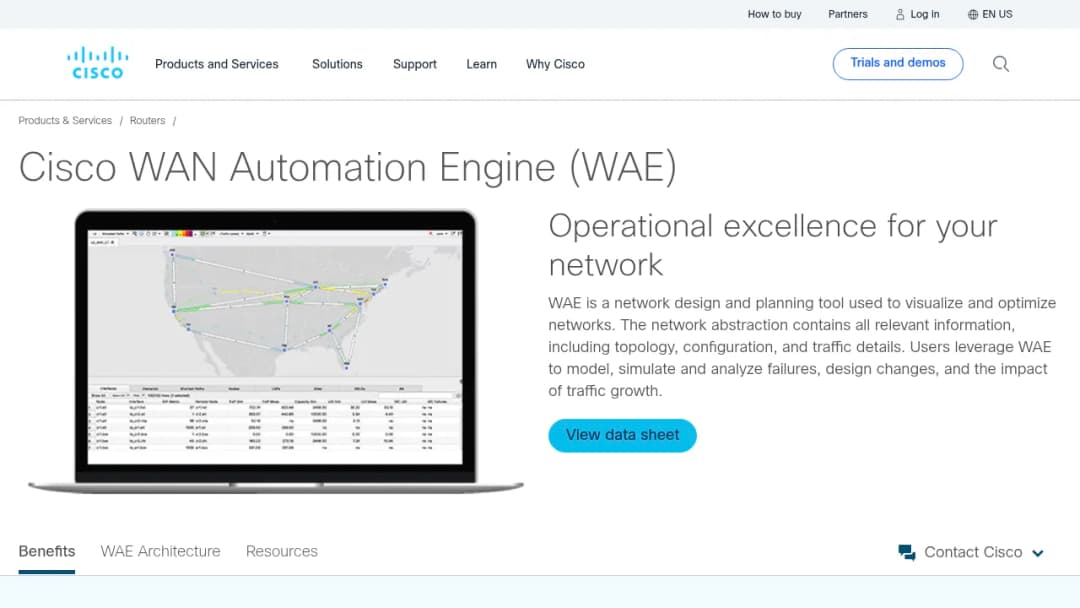Switch to the WAE Architecture tab
Image resolution: width=1080 pixels, height=608 pixels.
160,552
